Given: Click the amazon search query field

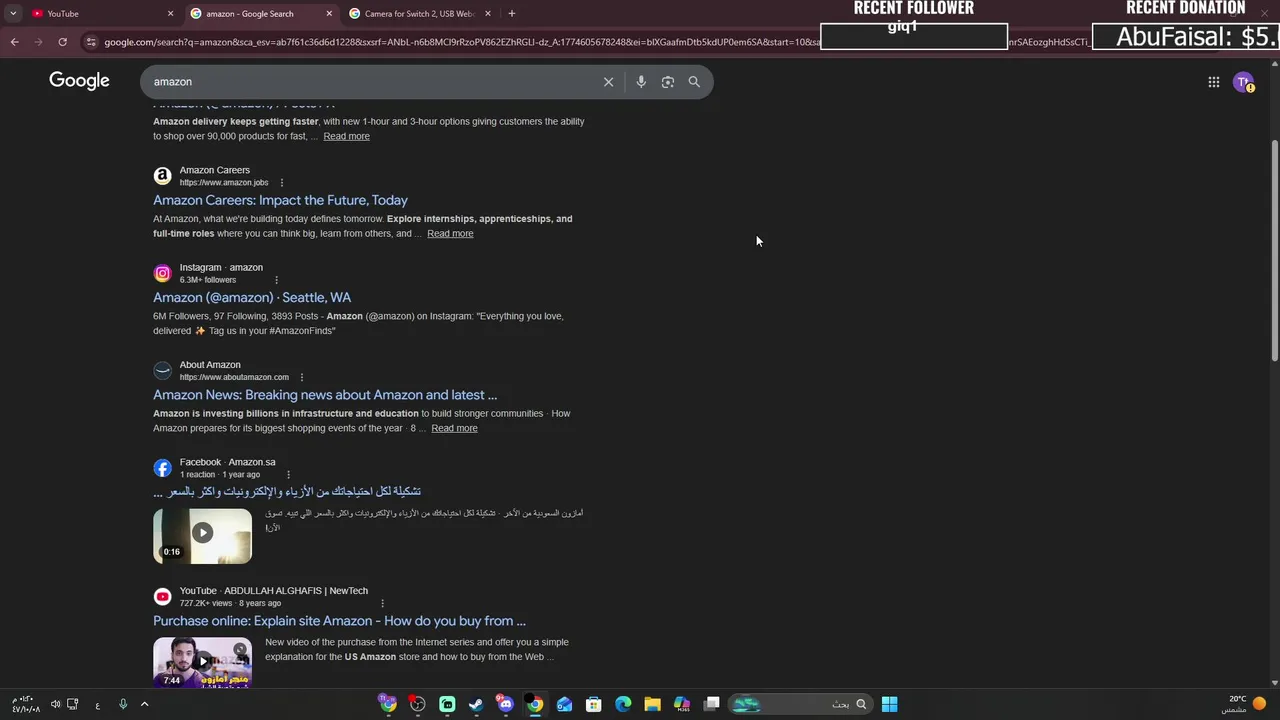Looking at the screenshot, I should [x=370, y=82].
